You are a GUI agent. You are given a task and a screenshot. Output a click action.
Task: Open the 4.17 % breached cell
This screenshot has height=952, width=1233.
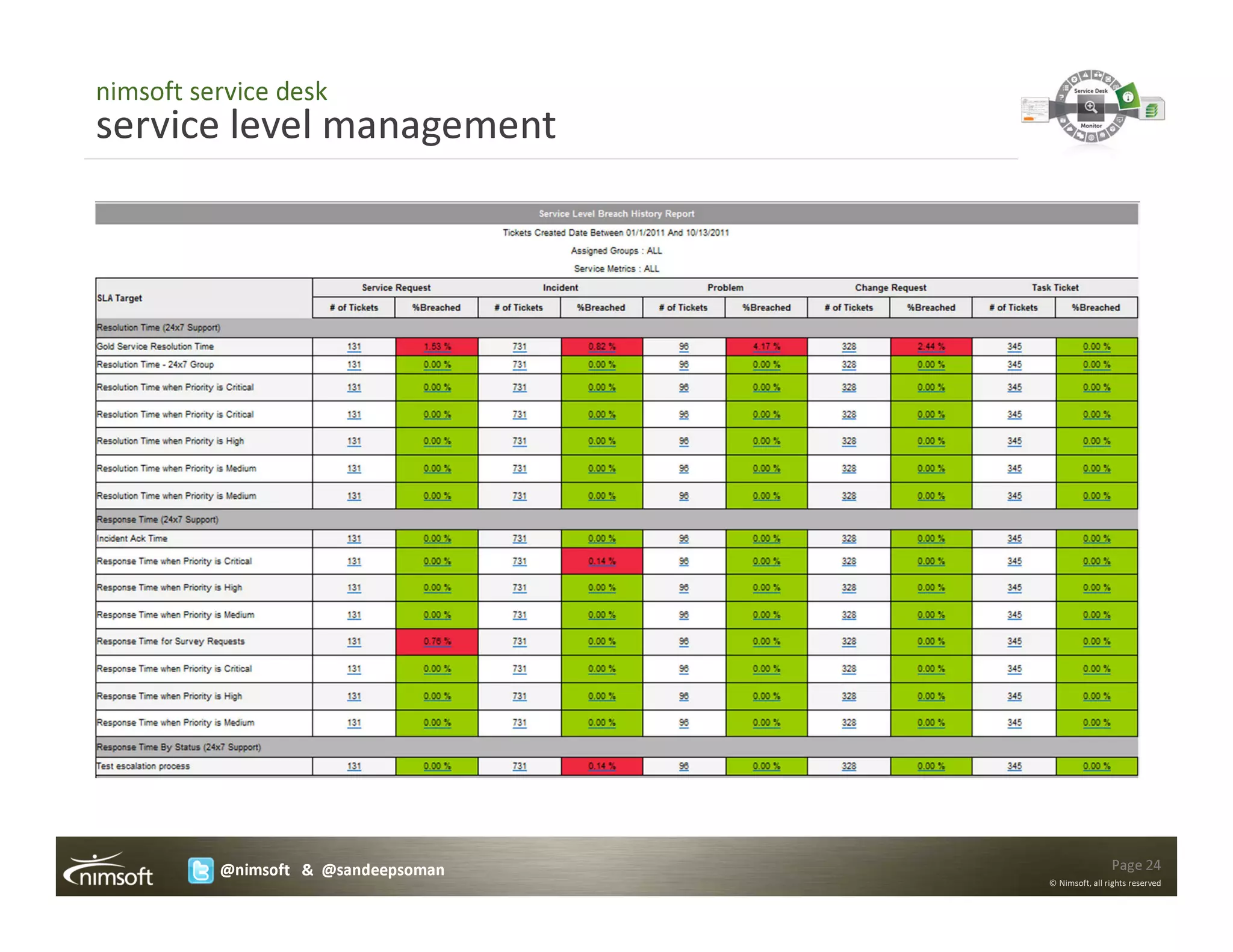point(766,347)
